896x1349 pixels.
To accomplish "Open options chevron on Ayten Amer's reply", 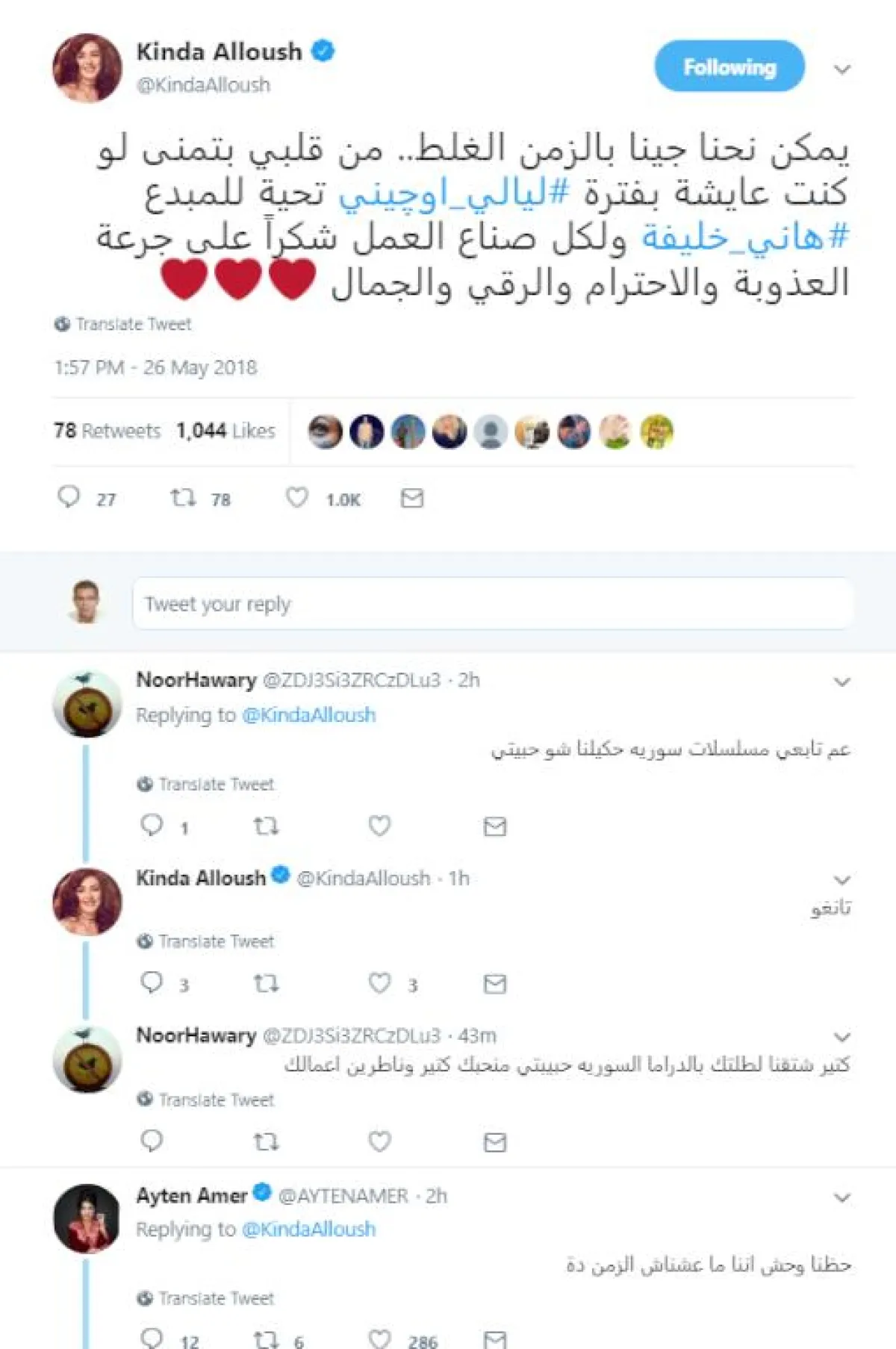I will (x=842, y=1197).
